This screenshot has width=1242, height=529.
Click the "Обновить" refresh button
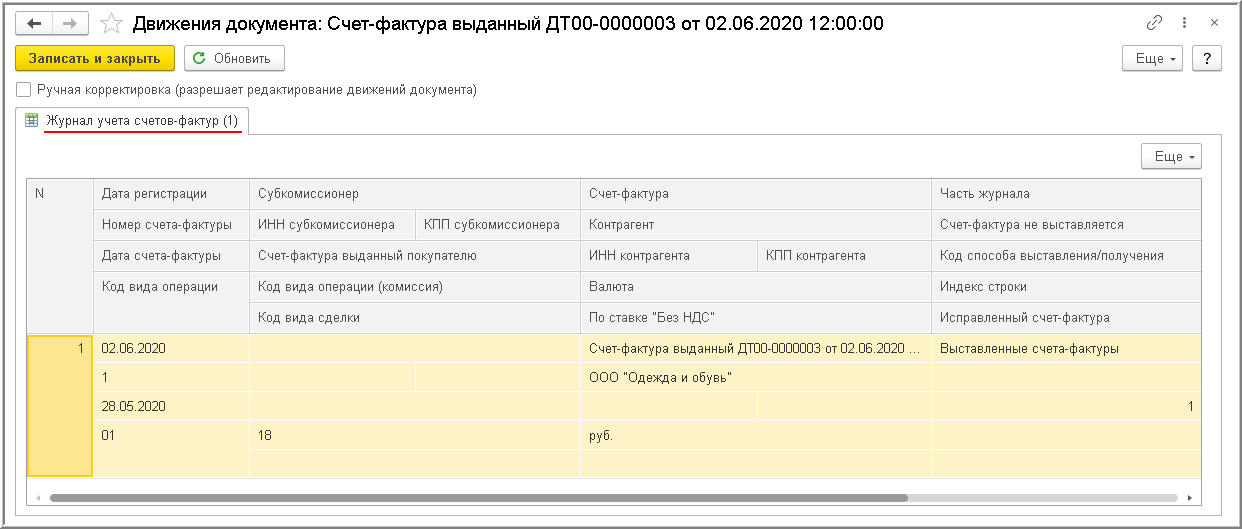click(x=234, y=59)
